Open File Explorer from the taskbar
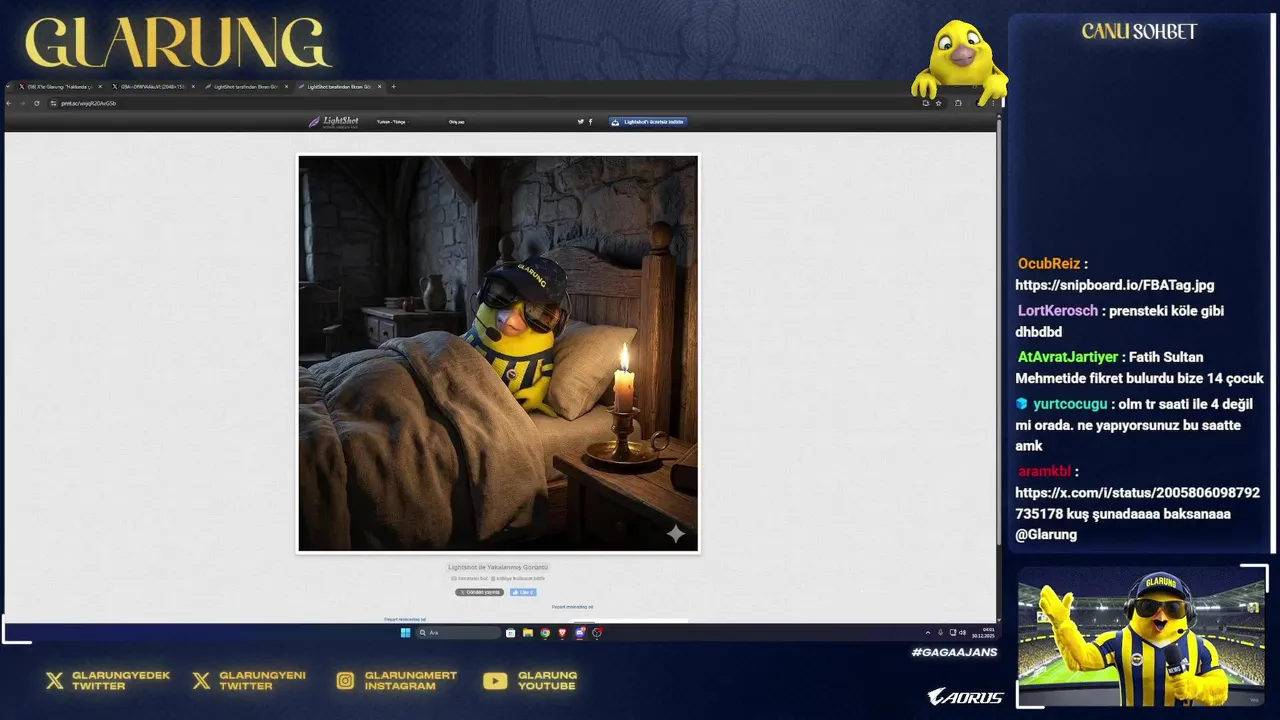This screenshot has height=720, width=1280. coord(528,632)
